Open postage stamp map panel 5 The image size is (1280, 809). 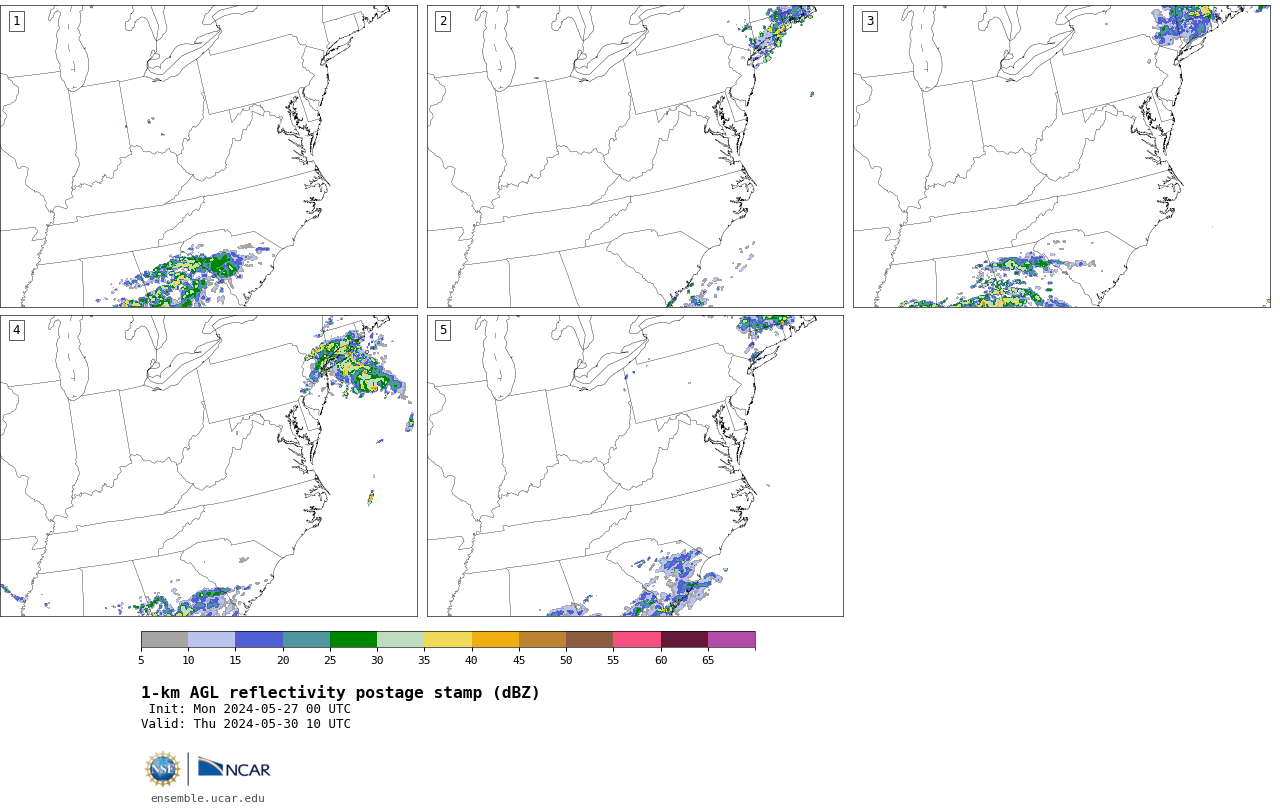pyautogui.click(x=635, y=466)
